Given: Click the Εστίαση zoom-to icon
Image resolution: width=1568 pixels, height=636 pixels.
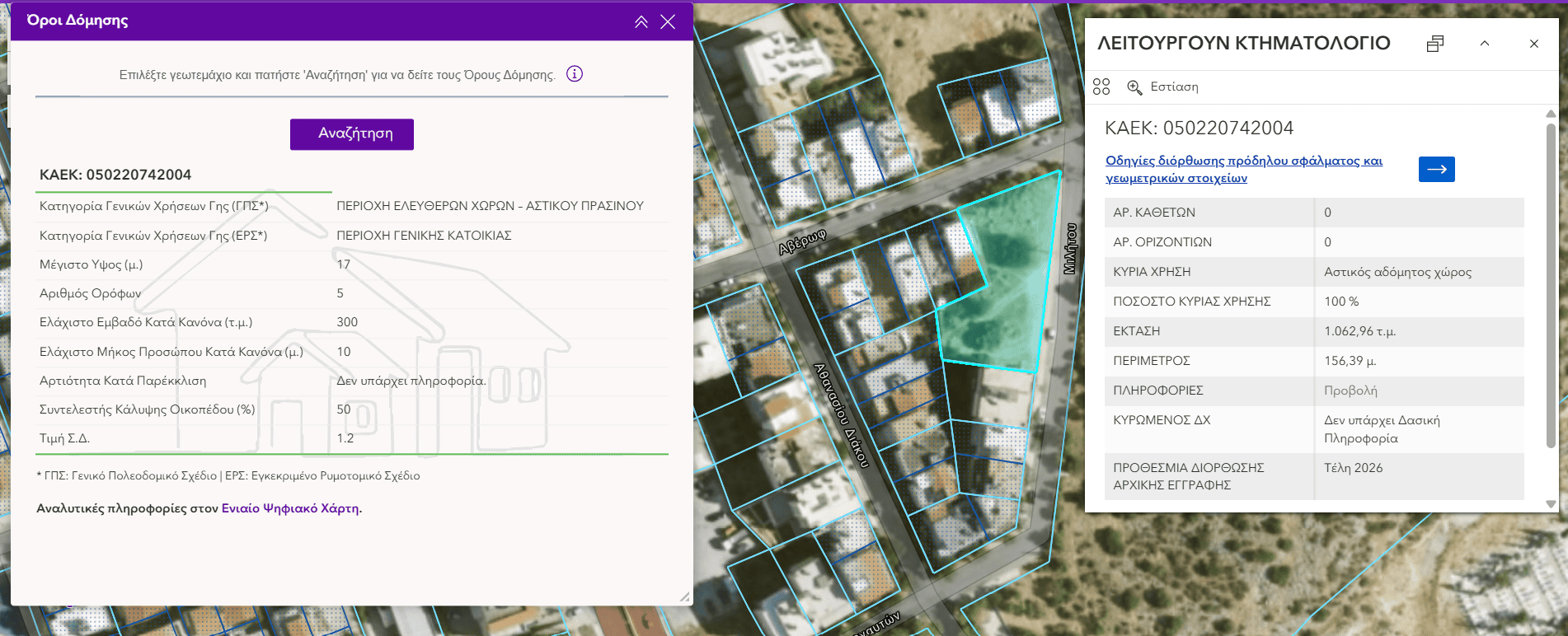Looking at the screenshot, I should [x=1134, y=87].
